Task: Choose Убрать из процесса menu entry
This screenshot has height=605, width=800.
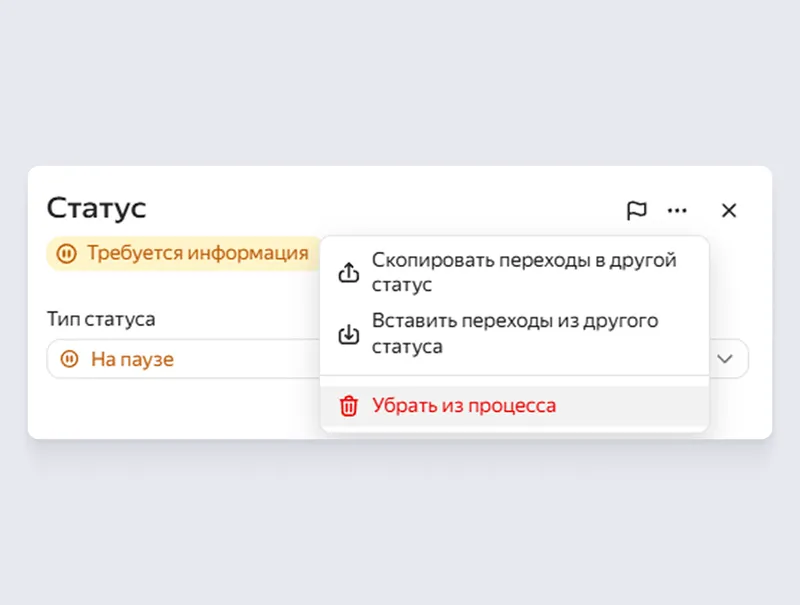Action: pyautogui.click(x=514, y=406)
